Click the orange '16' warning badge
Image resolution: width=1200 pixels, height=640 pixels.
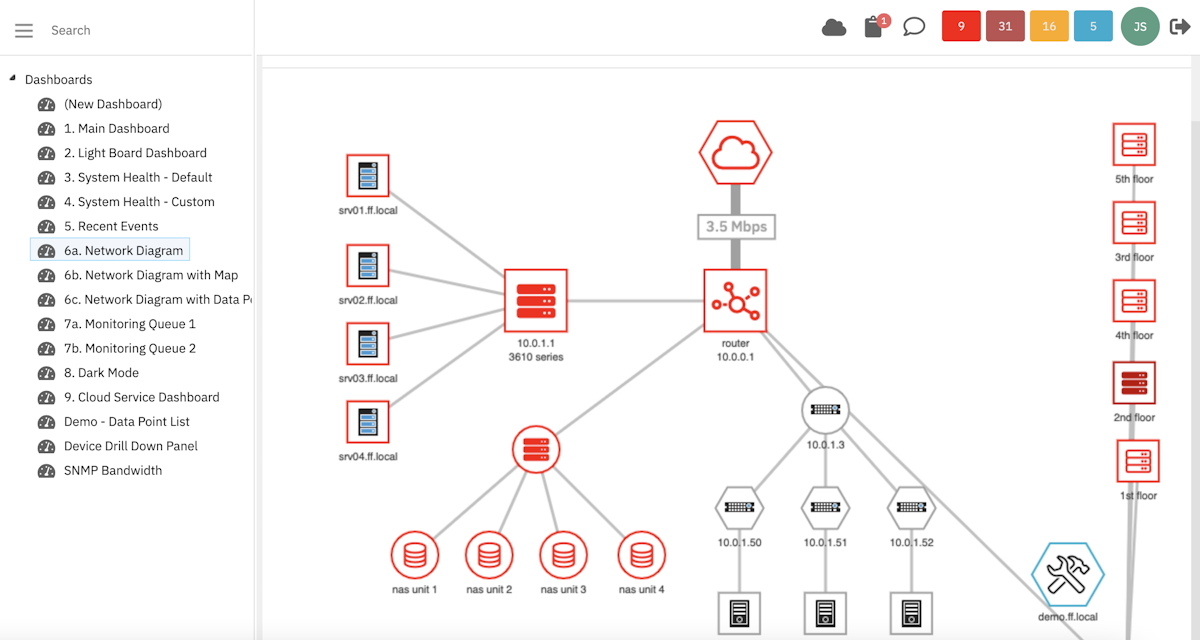coord(1049,26)
